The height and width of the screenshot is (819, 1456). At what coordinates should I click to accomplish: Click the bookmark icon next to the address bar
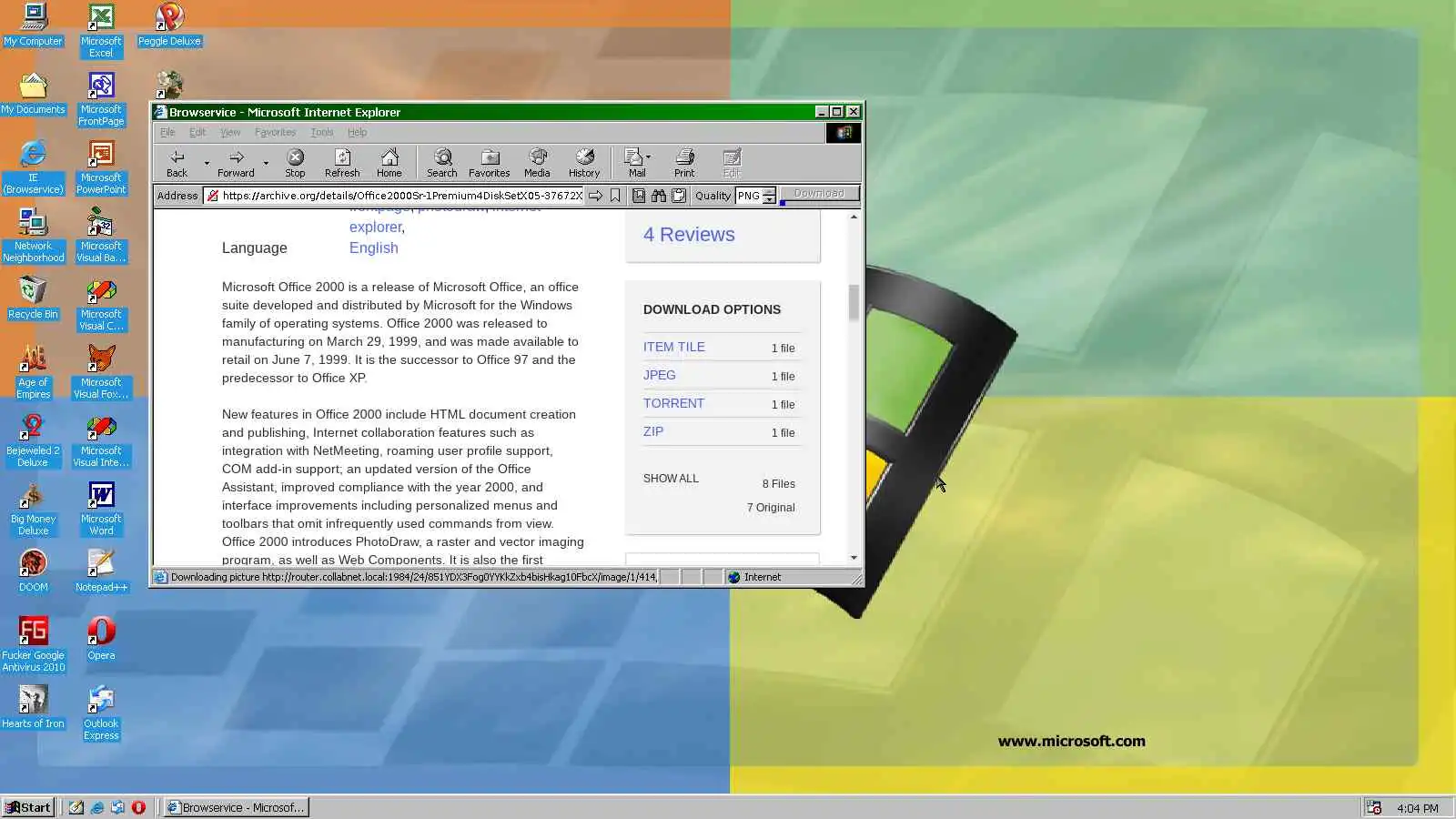[x=615, y=196]
